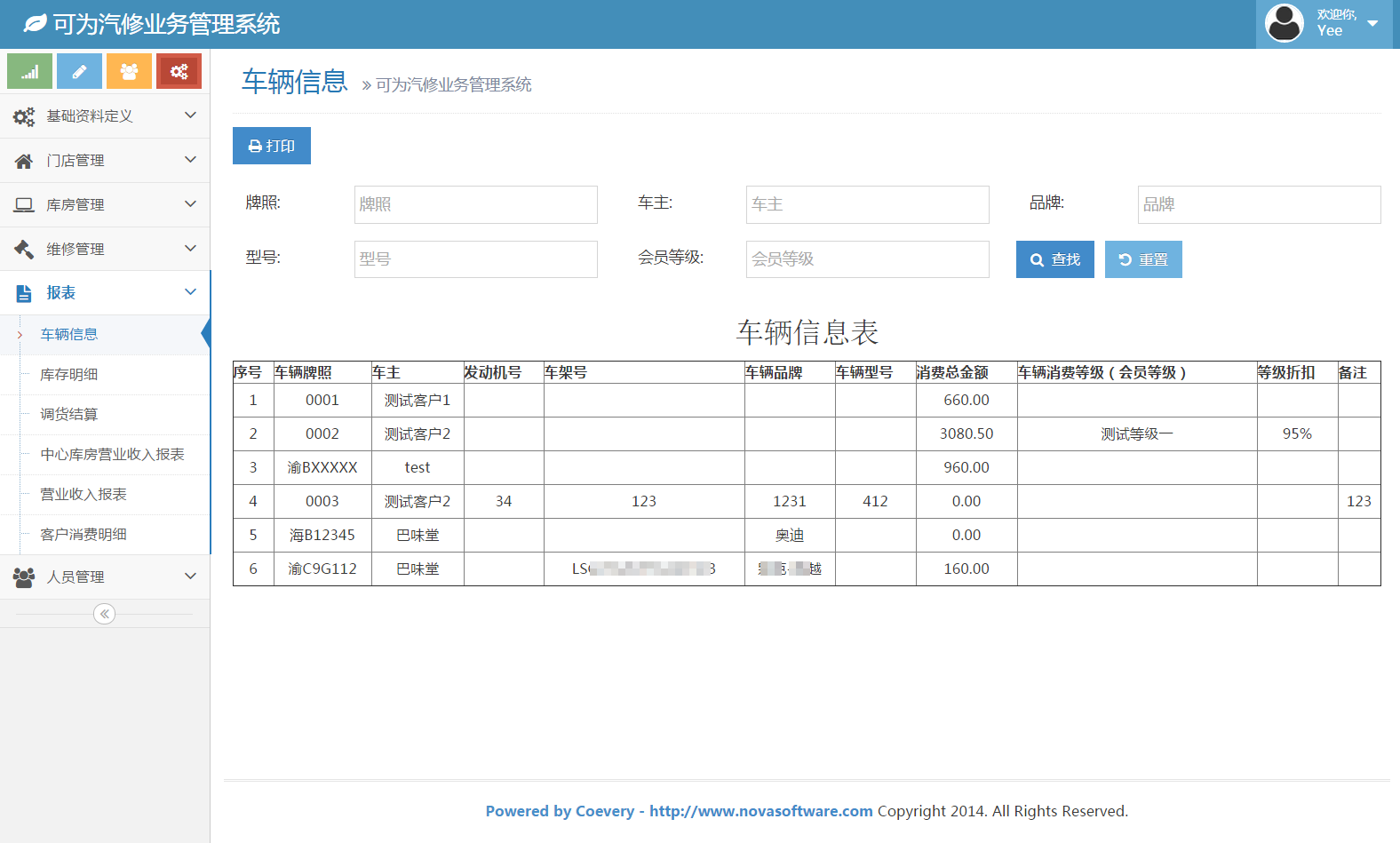Expand the 维修管理 menu section

105,250
